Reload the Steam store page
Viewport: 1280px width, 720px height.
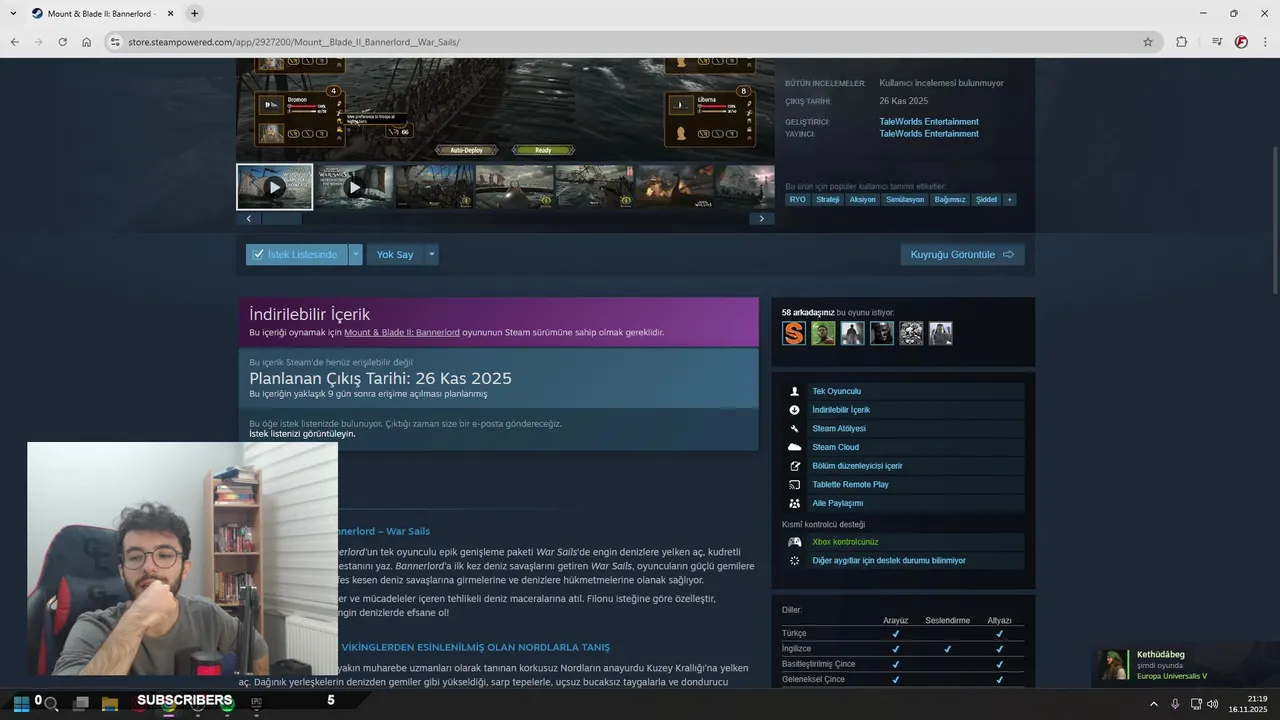pyautogui.click(x=62, y=42)
